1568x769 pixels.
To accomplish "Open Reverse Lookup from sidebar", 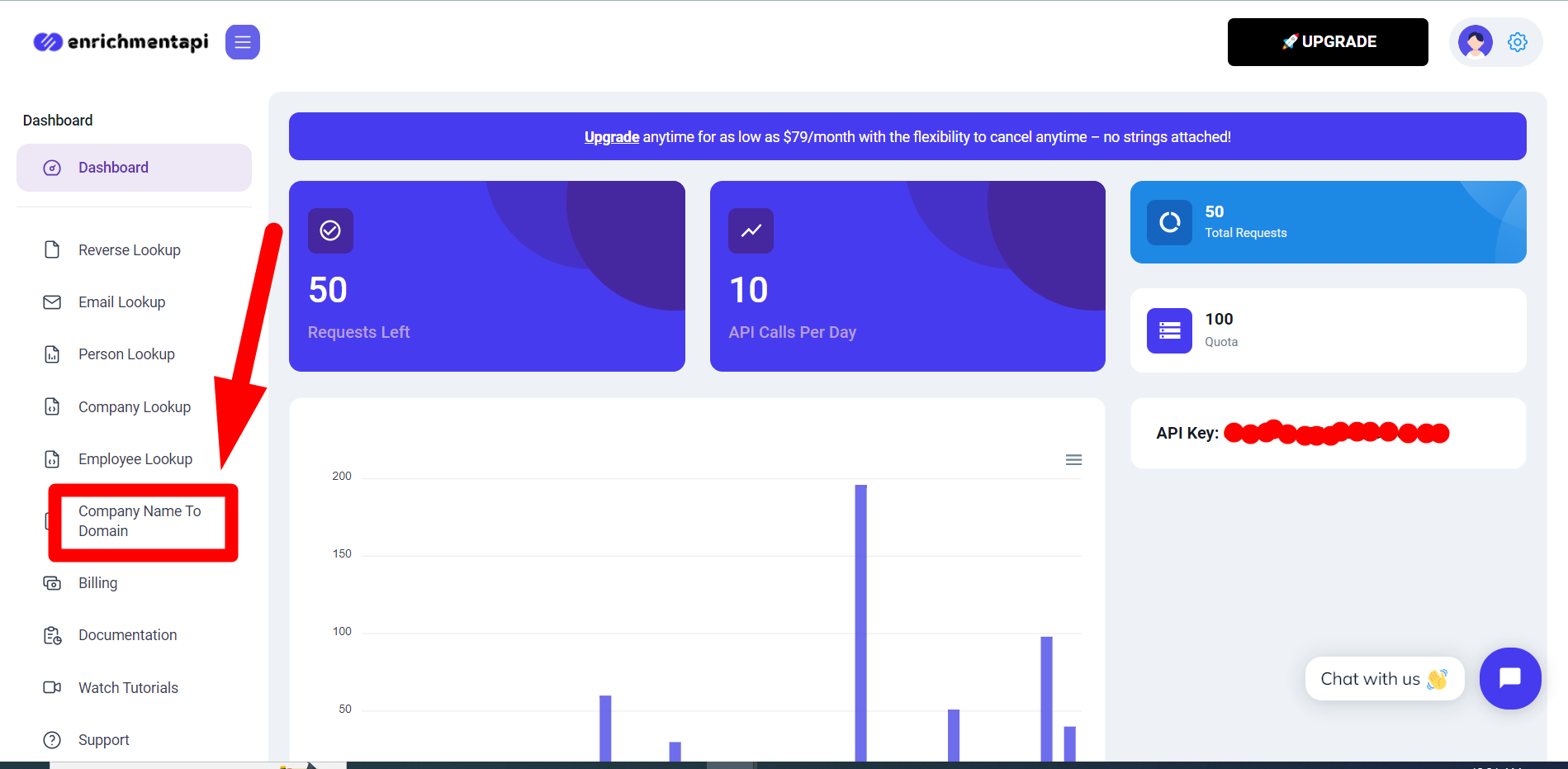I will coord(129,250).
